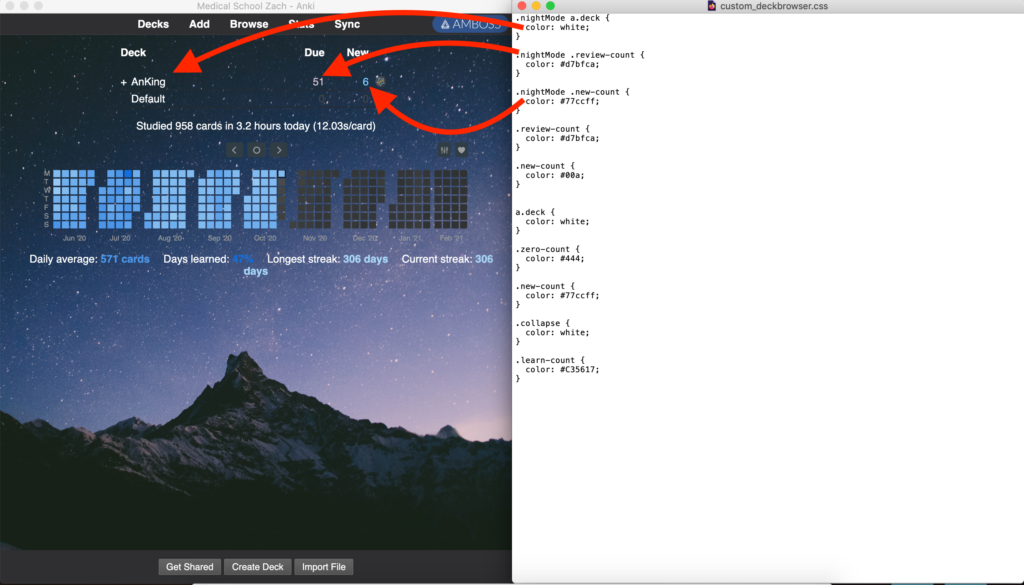1024x585 pixels.
Task: Open the Default deck
Action: (148, 99)
